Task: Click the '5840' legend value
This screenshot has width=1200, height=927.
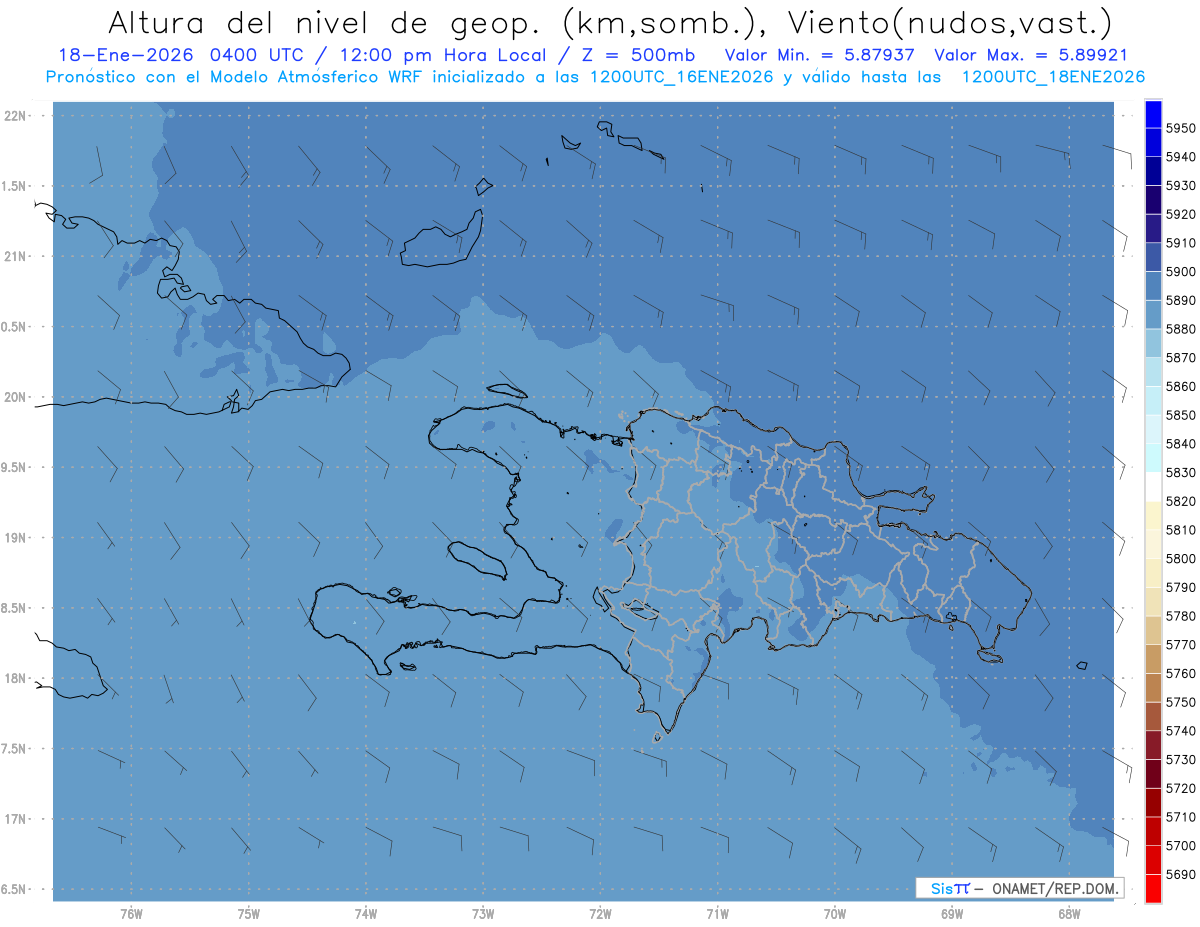Action: pyautogui.click(x=1181, y=444)
